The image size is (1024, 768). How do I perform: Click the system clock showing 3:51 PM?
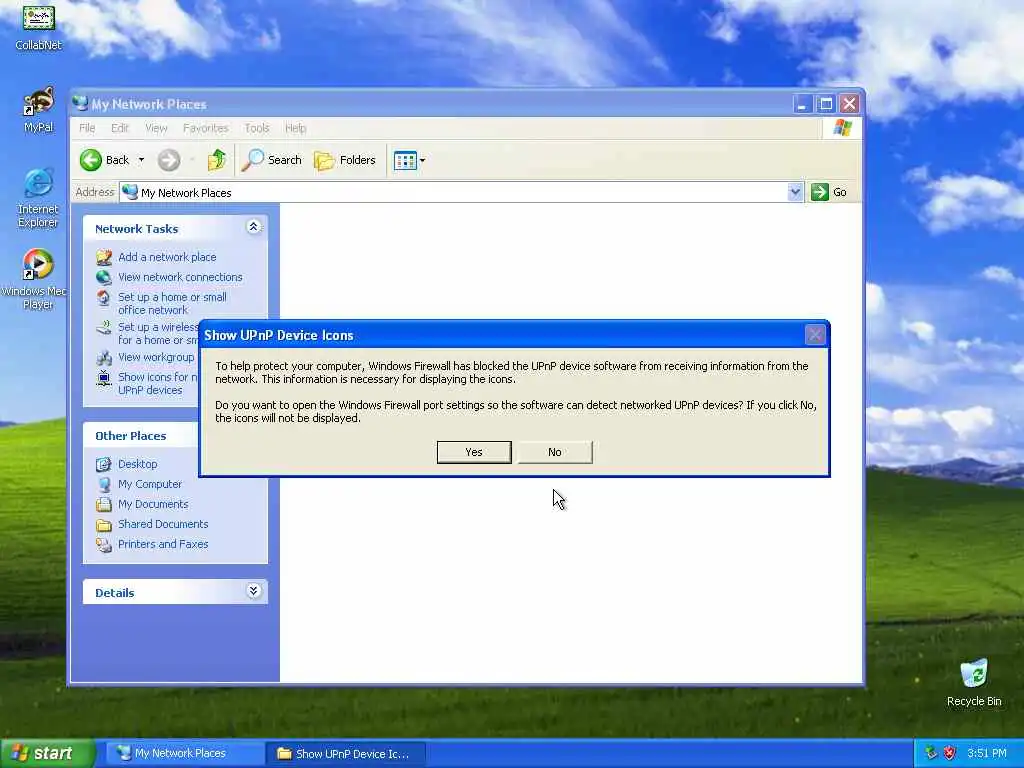pyautogui.click(x=987, y=753)
